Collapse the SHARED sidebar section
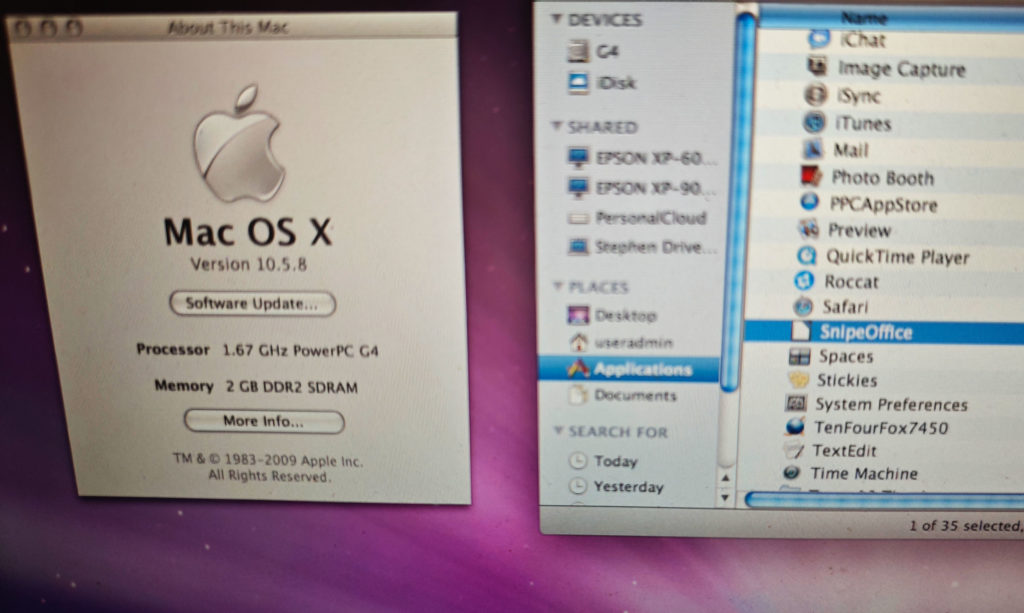1024x613 pixels. [x=556, y=127]
